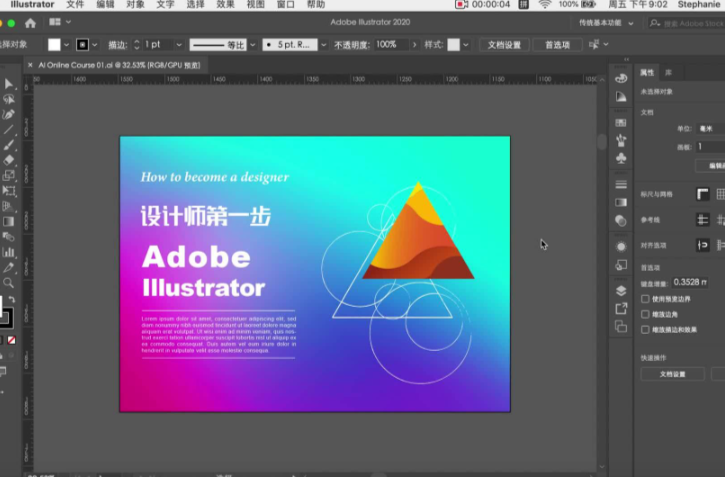Open the Asset Export panel icon

[621, 309]
